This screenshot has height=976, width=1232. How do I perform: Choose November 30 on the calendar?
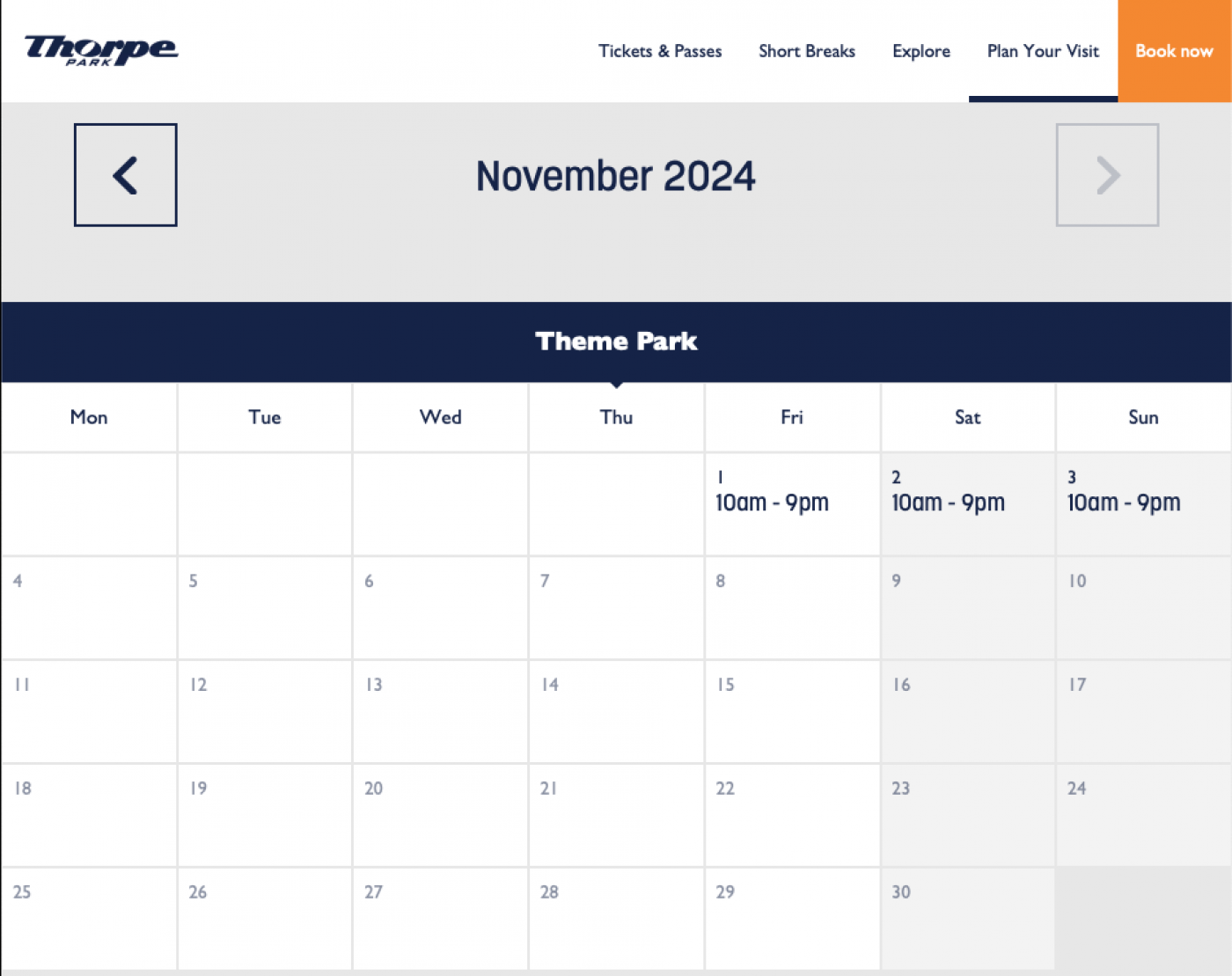[967, 918]
